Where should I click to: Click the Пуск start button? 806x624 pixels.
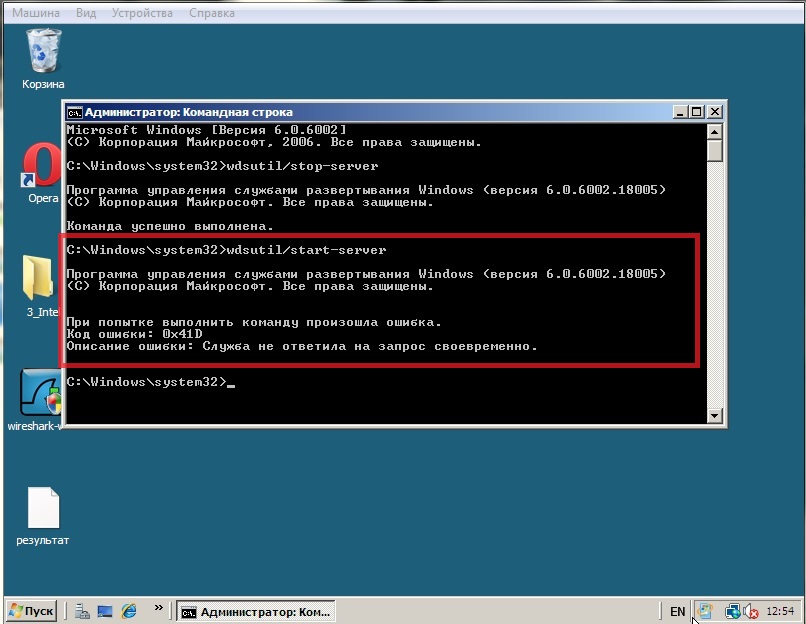31,611
